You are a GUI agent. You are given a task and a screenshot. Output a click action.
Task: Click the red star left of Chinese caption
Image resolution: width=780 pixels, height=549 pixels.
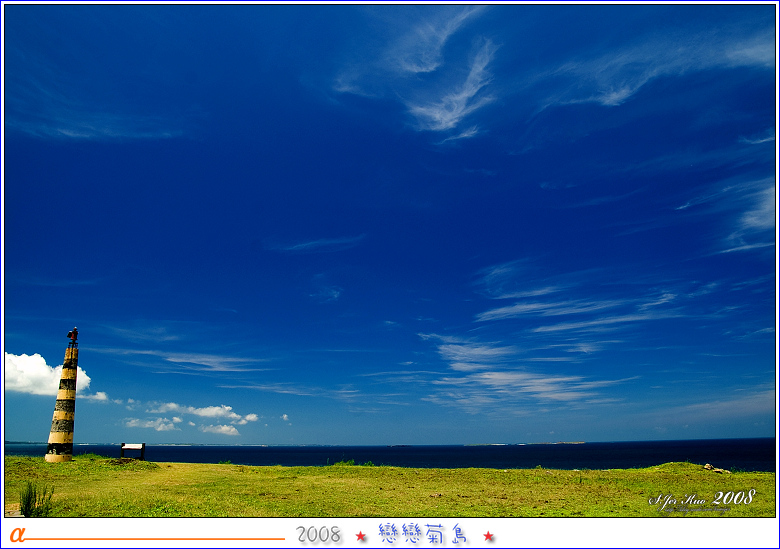pyautogui.click(x=361, y=536)
